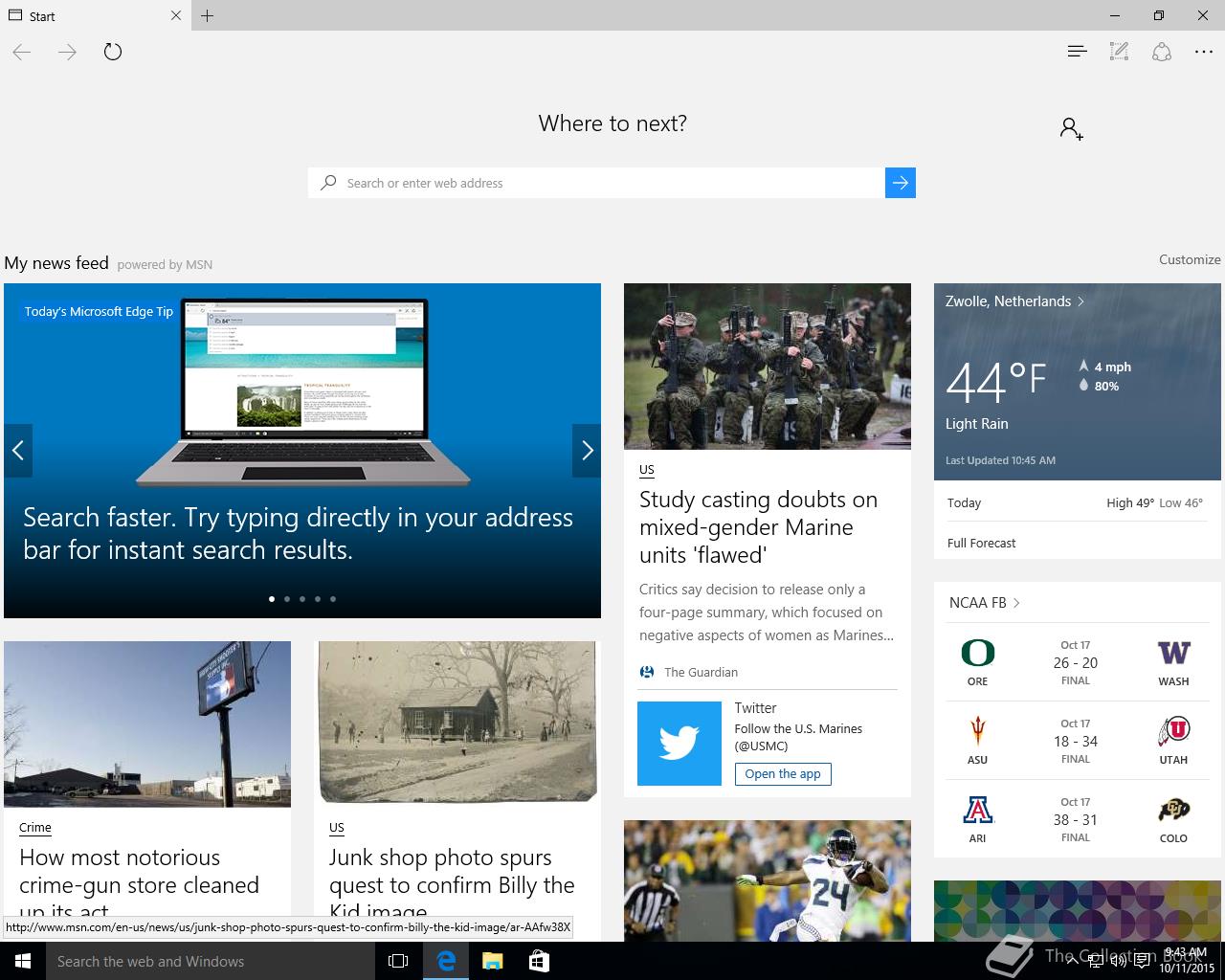Screen dimensions: 1225x980
Task: Open the Store taskbar icon
Action: tap(539, 961)
